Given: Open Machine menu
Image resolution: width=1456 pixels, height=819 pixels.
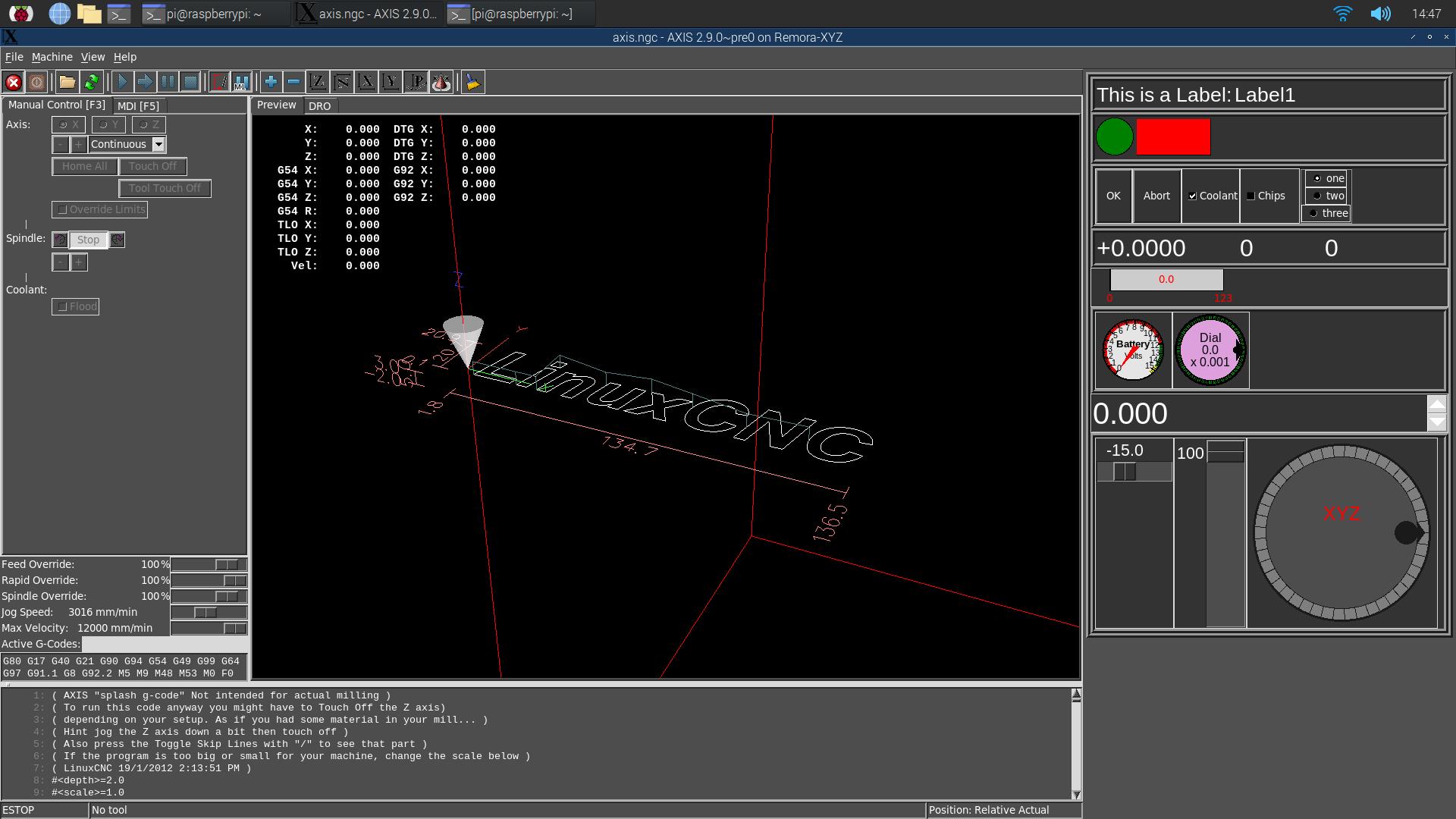Looking at the screenshot, I should coord(52,57).
